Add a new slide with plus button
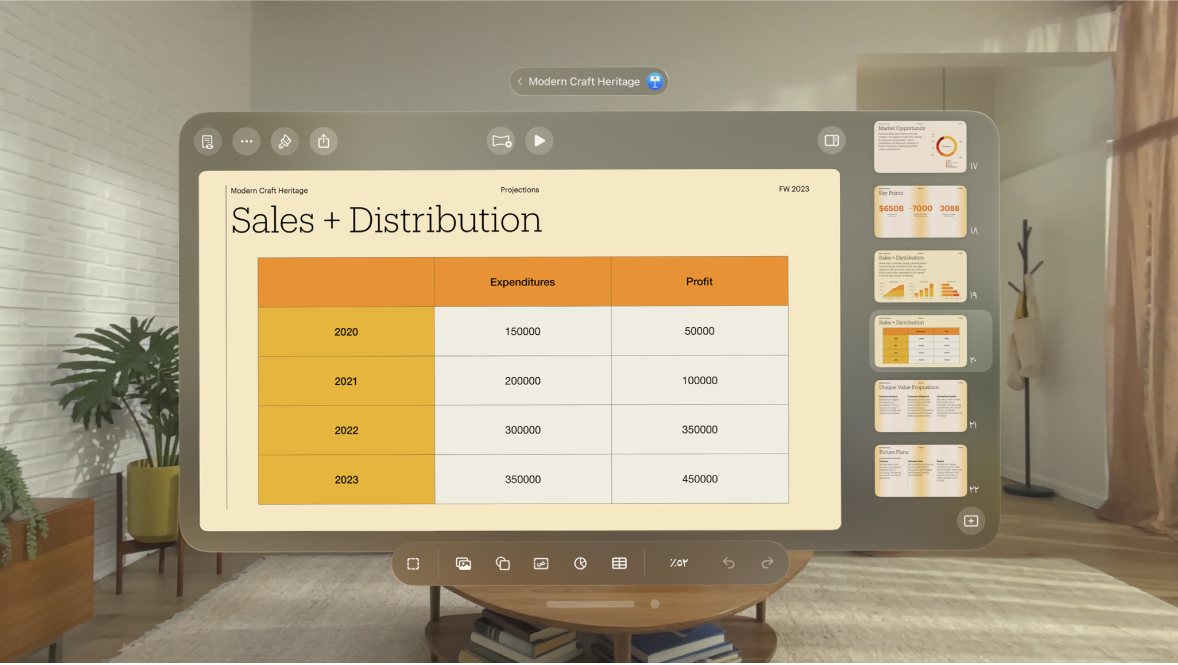The width and height of the screenshot is (1178, 665). coord(970,521)
